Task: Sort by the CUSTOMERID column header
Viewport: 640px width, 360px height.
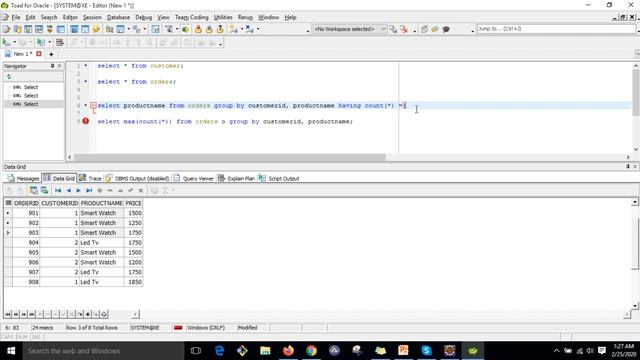Action: point(60,203)
